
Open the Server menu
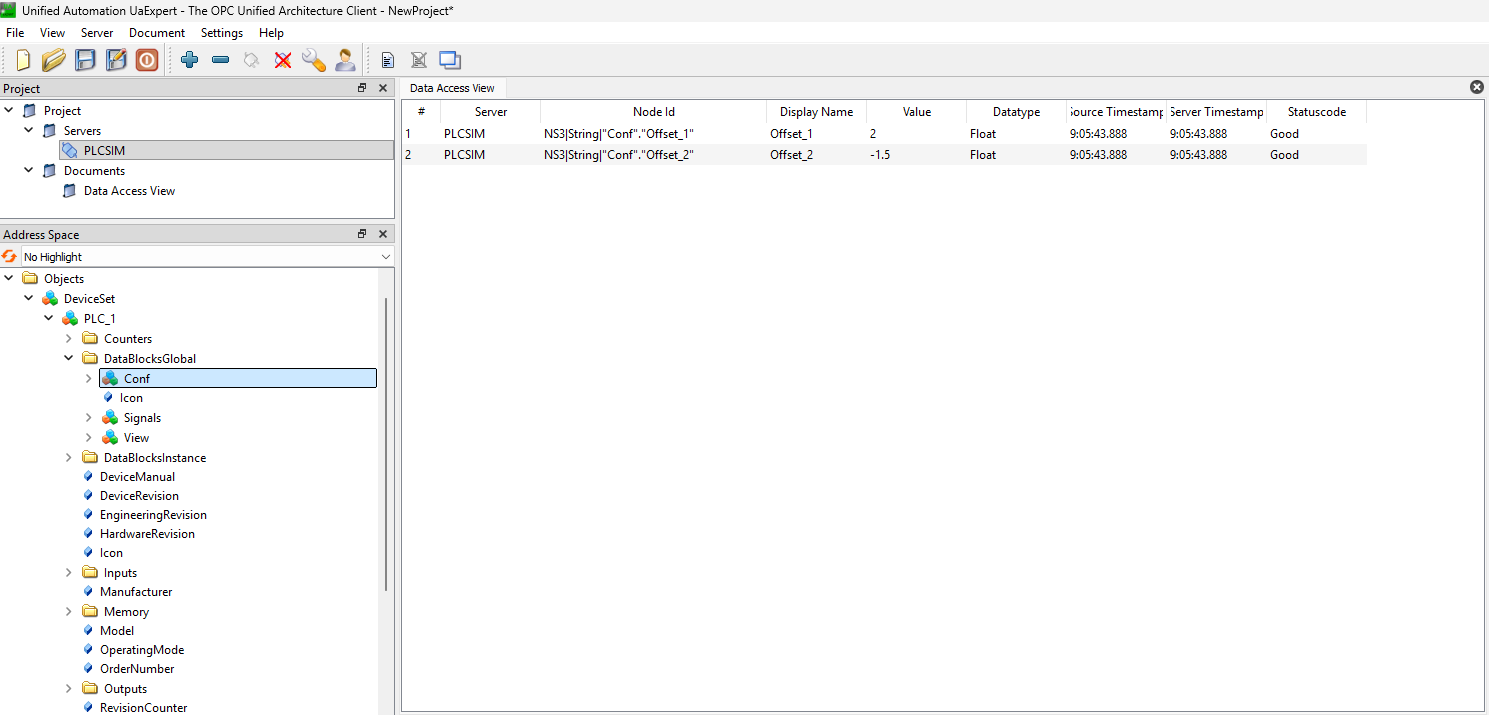tap(97, 33)
